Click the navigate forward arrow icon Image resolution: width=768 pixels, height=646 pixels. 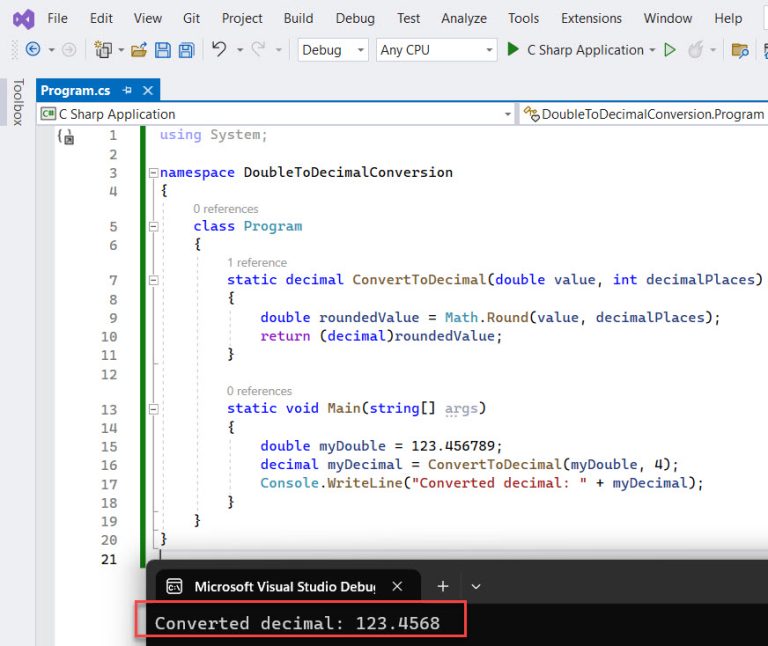point(69,49)
